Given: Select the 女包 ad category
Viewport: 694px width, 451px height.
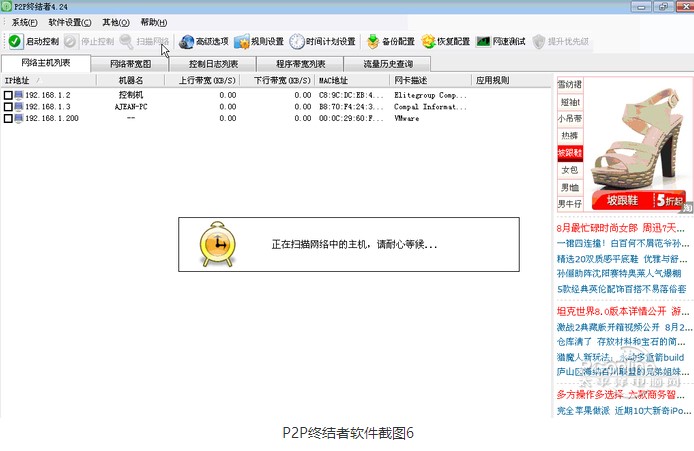Looking at the screenshot, I should 570,170.
